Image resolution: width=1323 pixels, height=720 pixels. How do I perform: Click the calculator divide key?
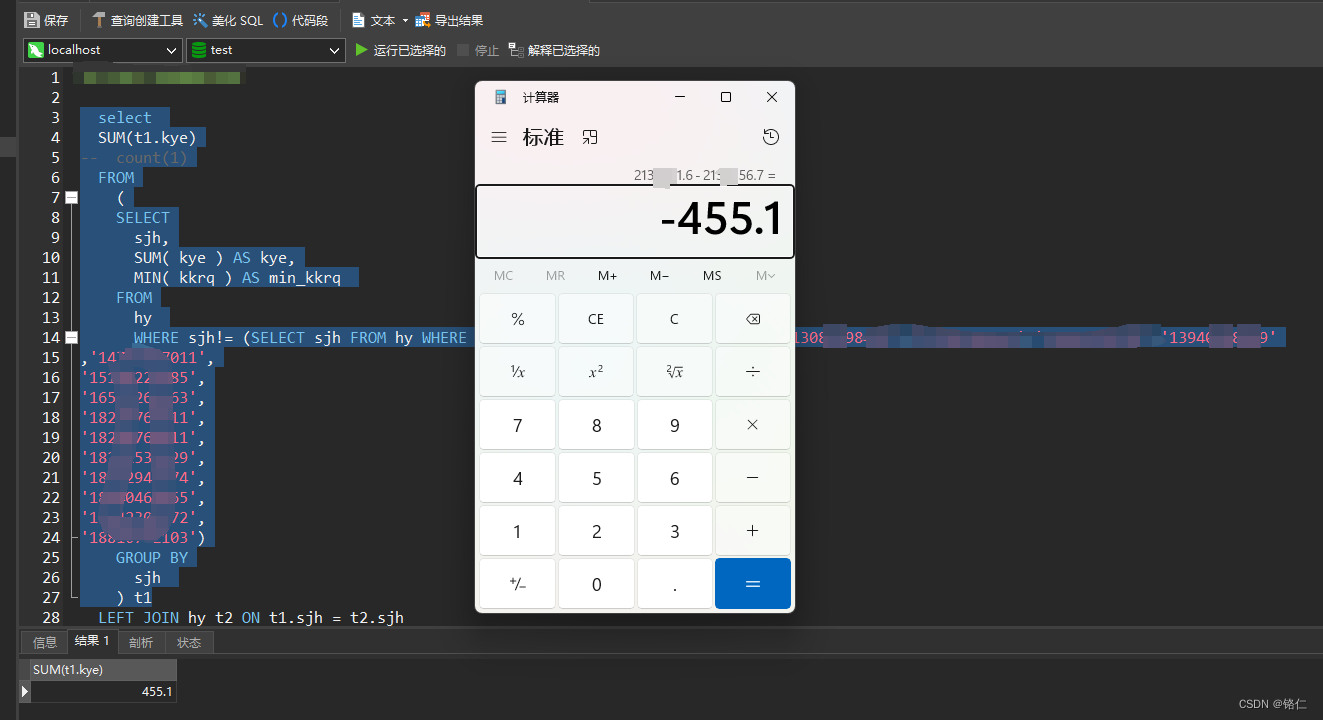tap(753, 372)
